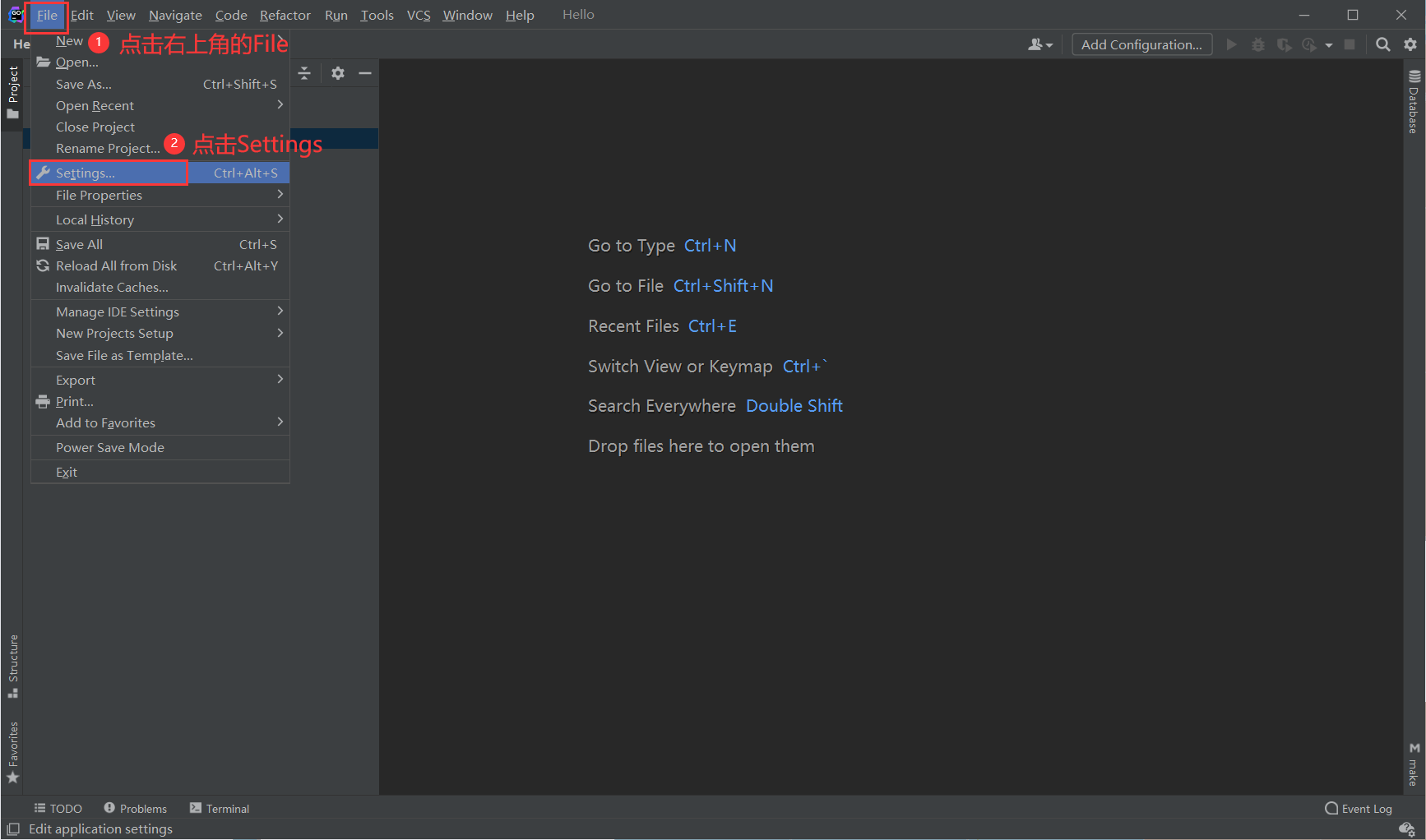Viewport: 1426px width, 840px height.
Task: Open the Problems tool window
Action: click(135, 809)
